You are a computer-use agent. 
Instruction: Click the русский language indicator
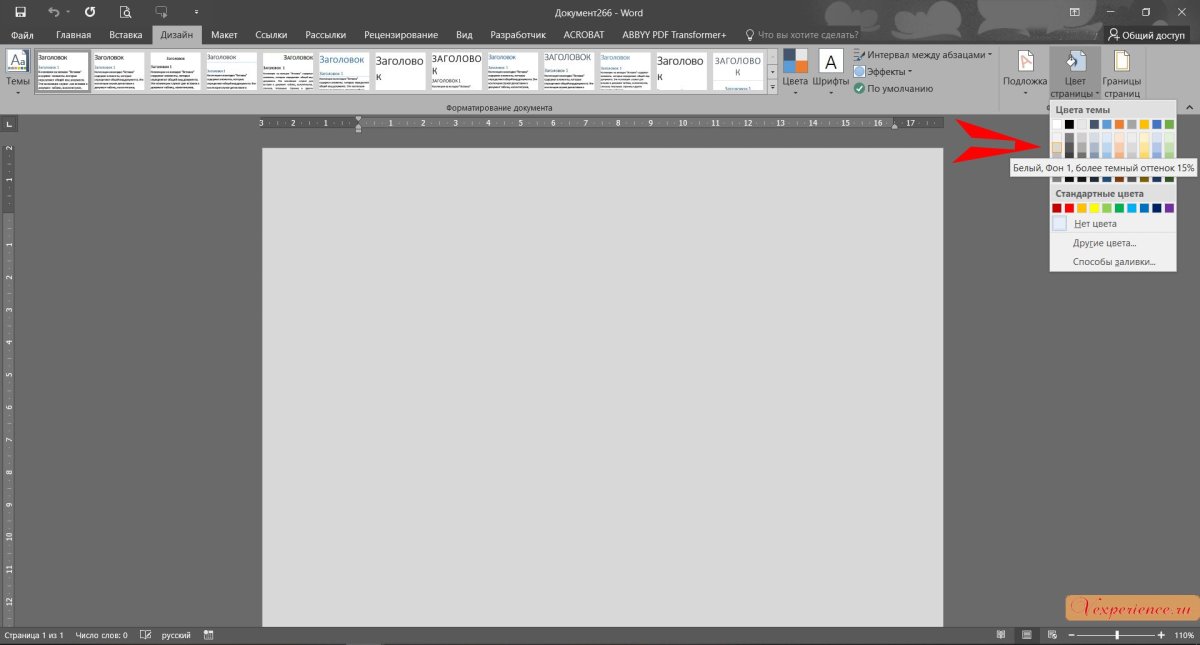(x=176, y=635)
